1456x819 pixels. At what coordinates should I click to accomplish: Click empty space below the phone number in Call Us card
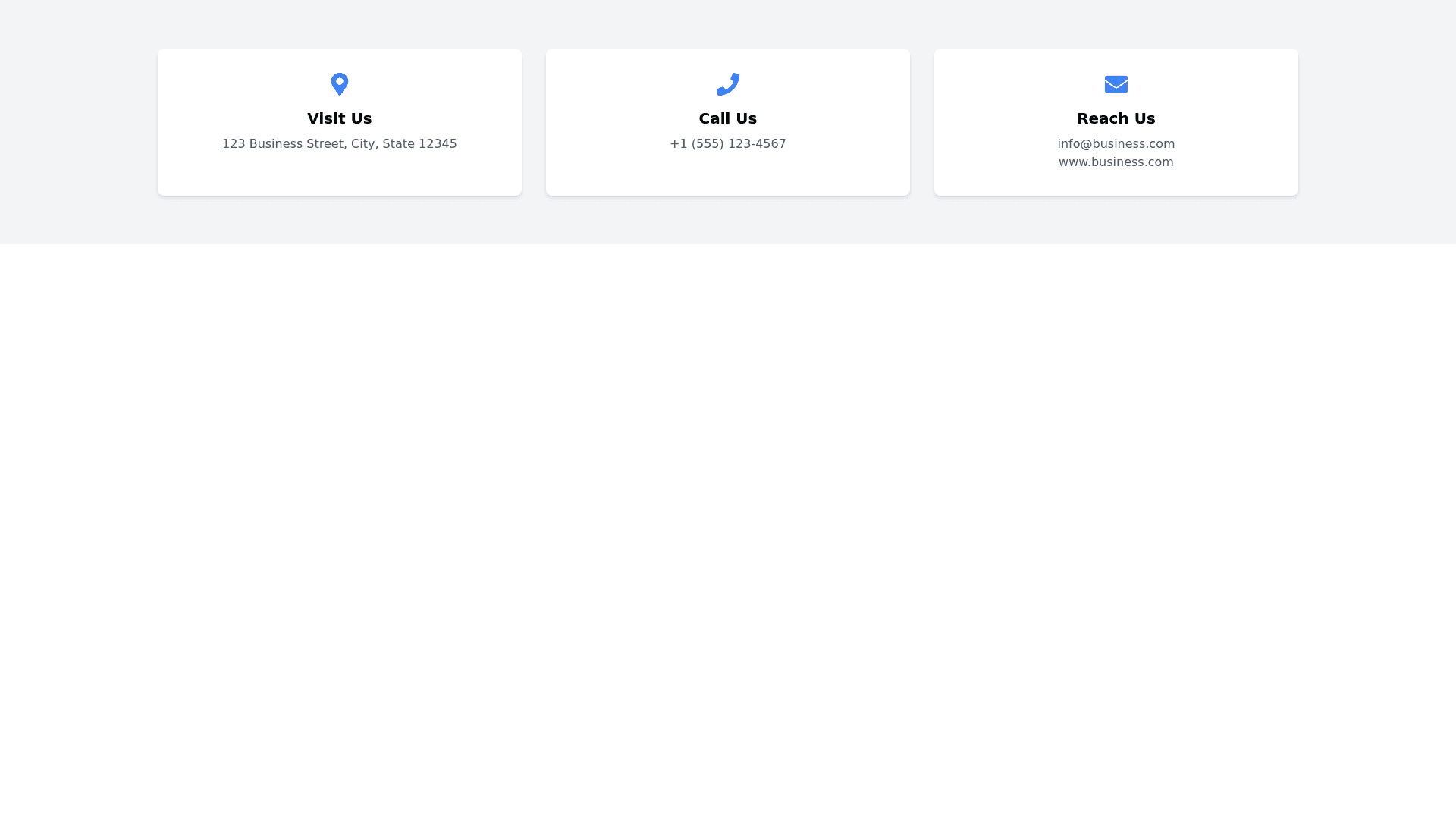coord(727,174)
